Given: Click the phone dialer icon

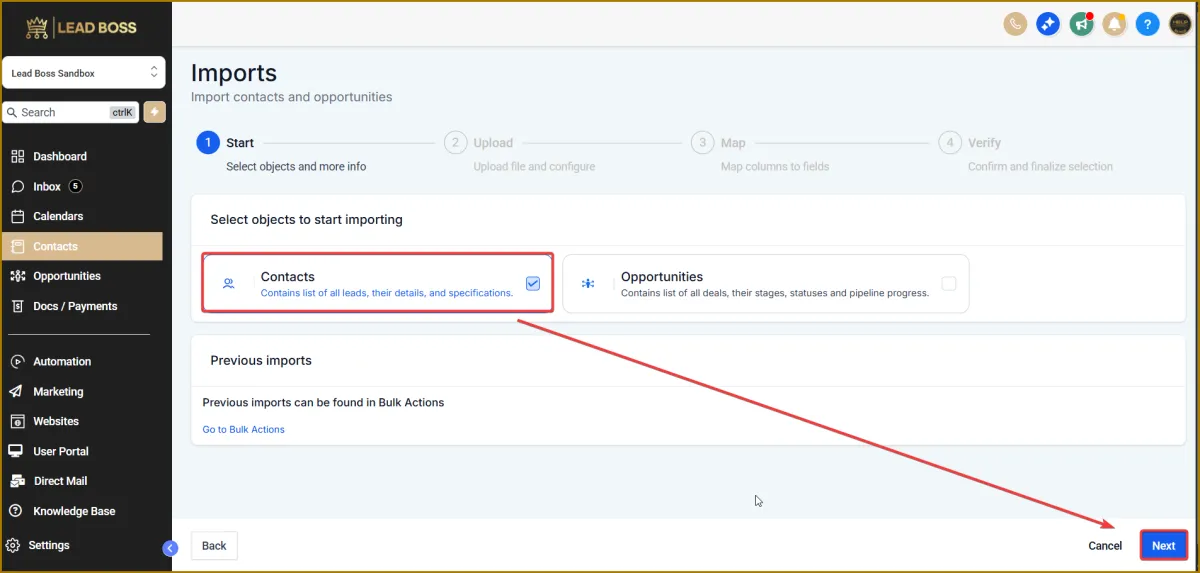Looking at the screenshot, I should point(1015,24).
